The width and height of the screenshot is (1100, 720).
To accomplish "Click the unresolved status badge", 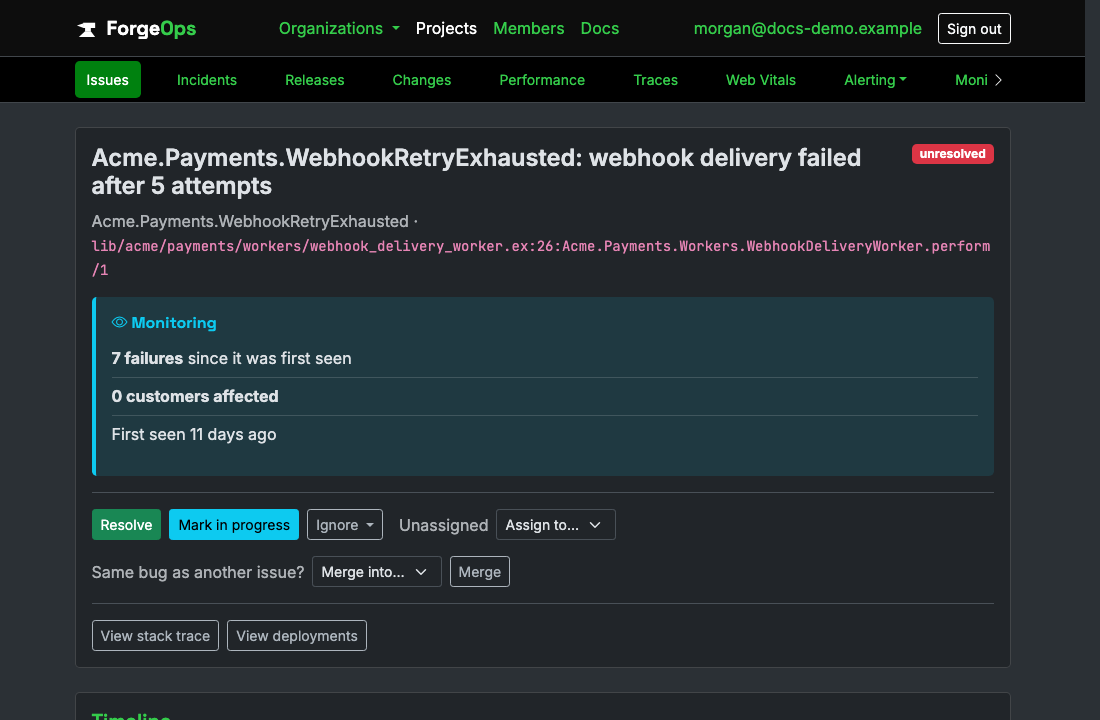I will coord(952,154).
